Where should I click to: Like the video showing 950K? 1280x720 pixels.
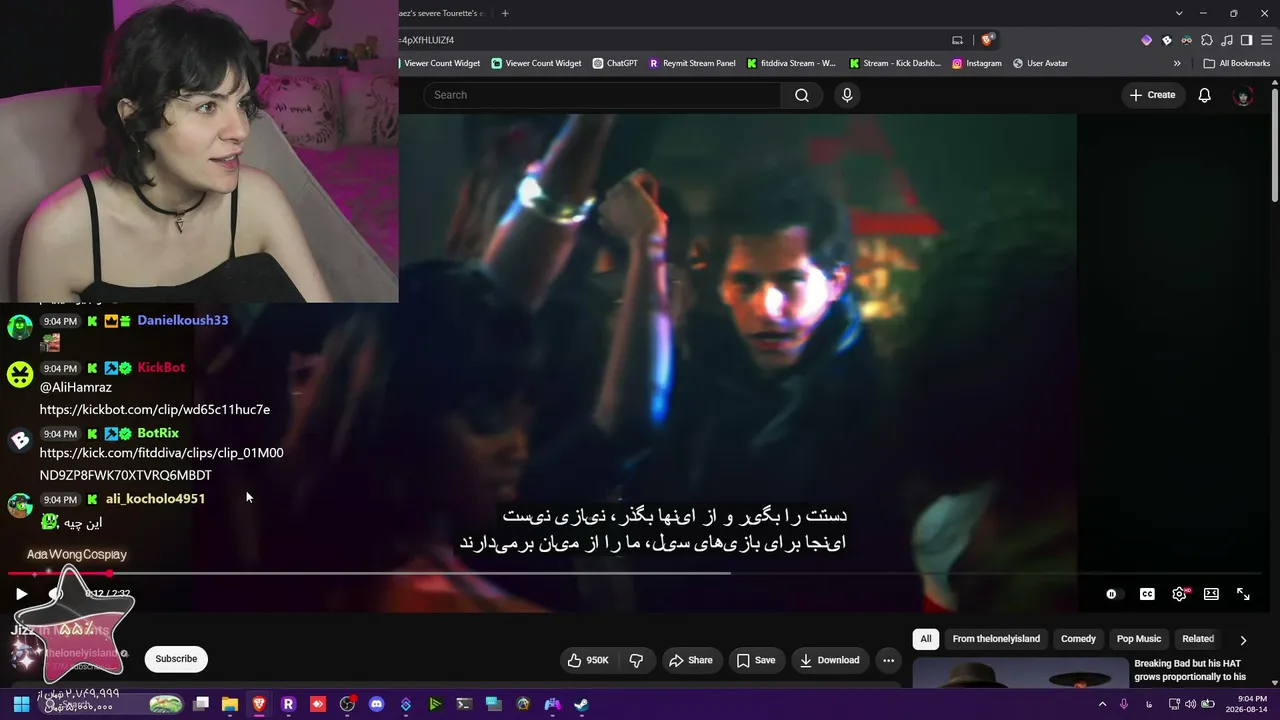[x=588, y=660]
